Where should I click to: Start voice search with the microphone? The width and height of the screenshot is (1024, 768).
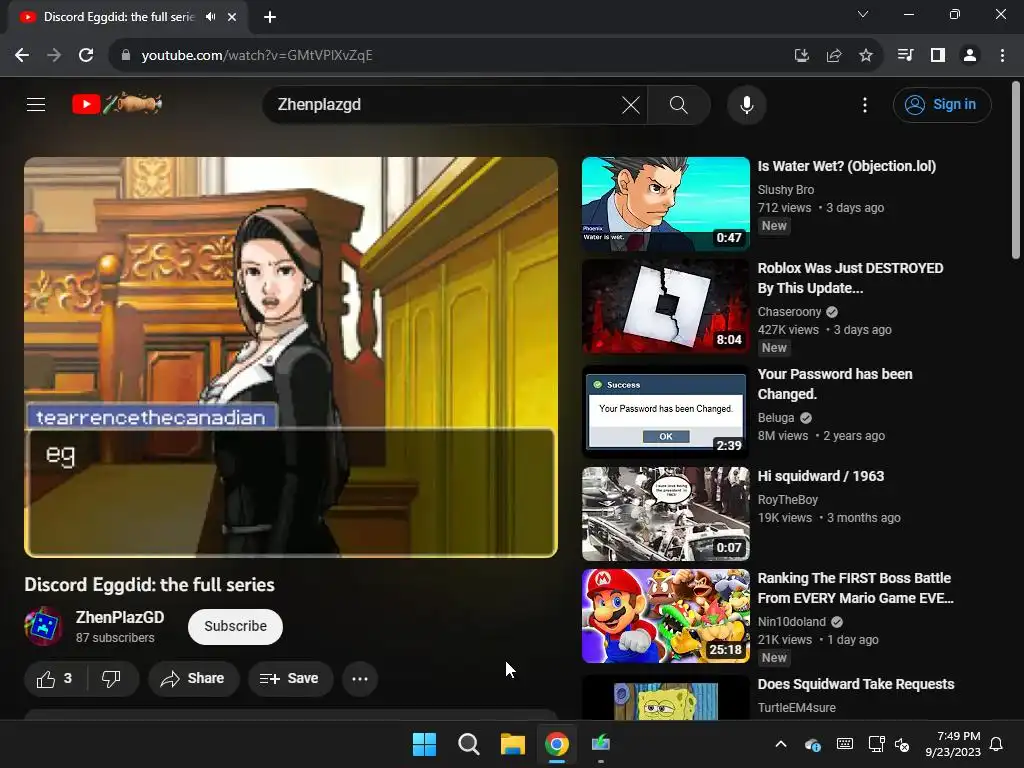[746, 104]
